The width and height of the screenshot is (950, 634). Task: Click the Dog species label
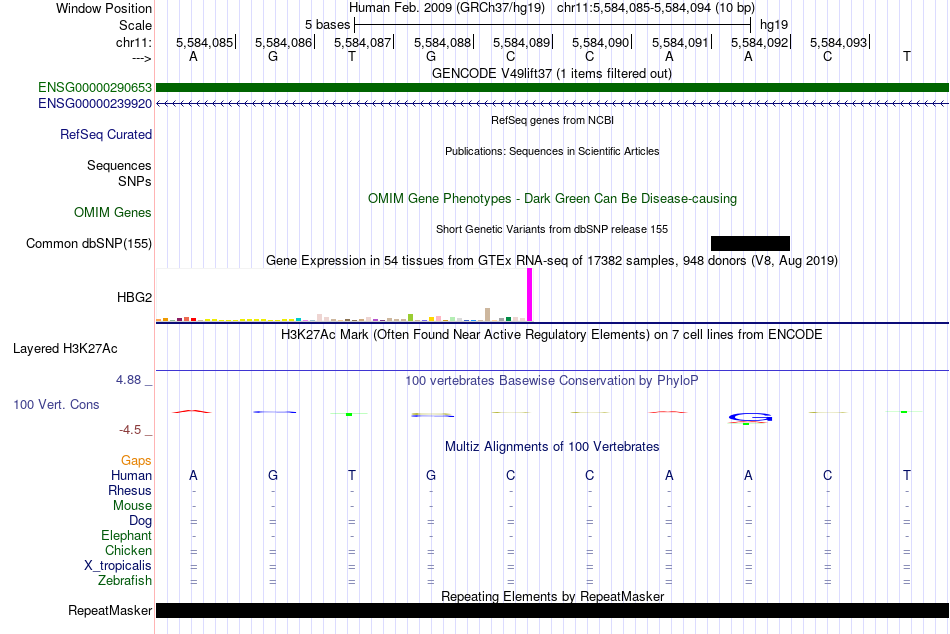[140, 521]
